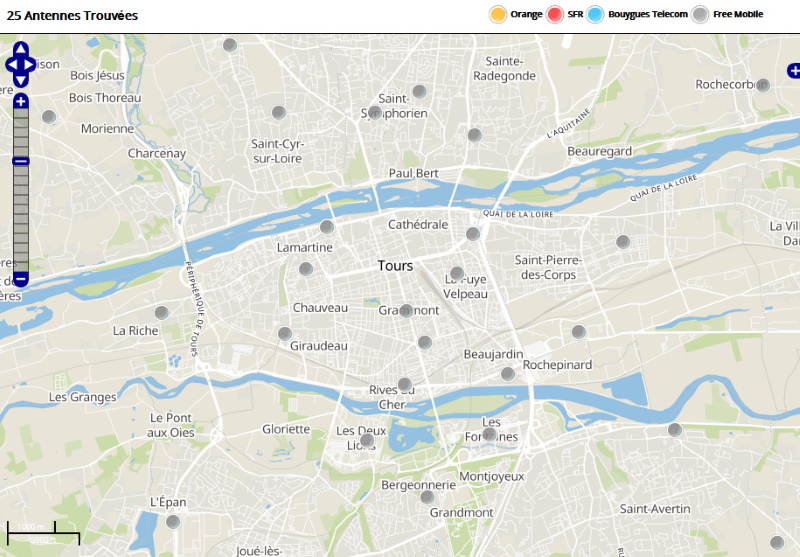Click the antenna marker near Saint-Pierre-des-Corps
The height and width of the screenshot is (557, 800).
pos(623,242)
